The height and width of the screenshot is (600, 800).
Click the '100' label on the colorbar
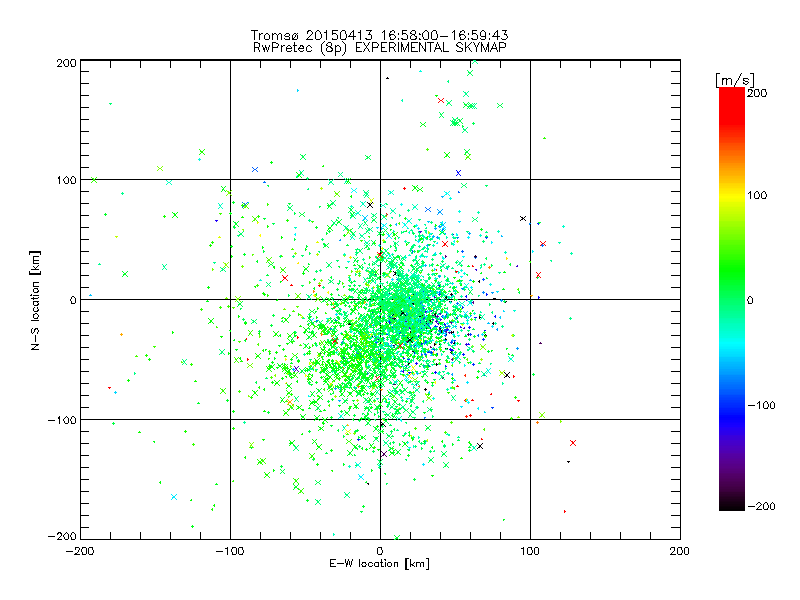pos(757,195)
